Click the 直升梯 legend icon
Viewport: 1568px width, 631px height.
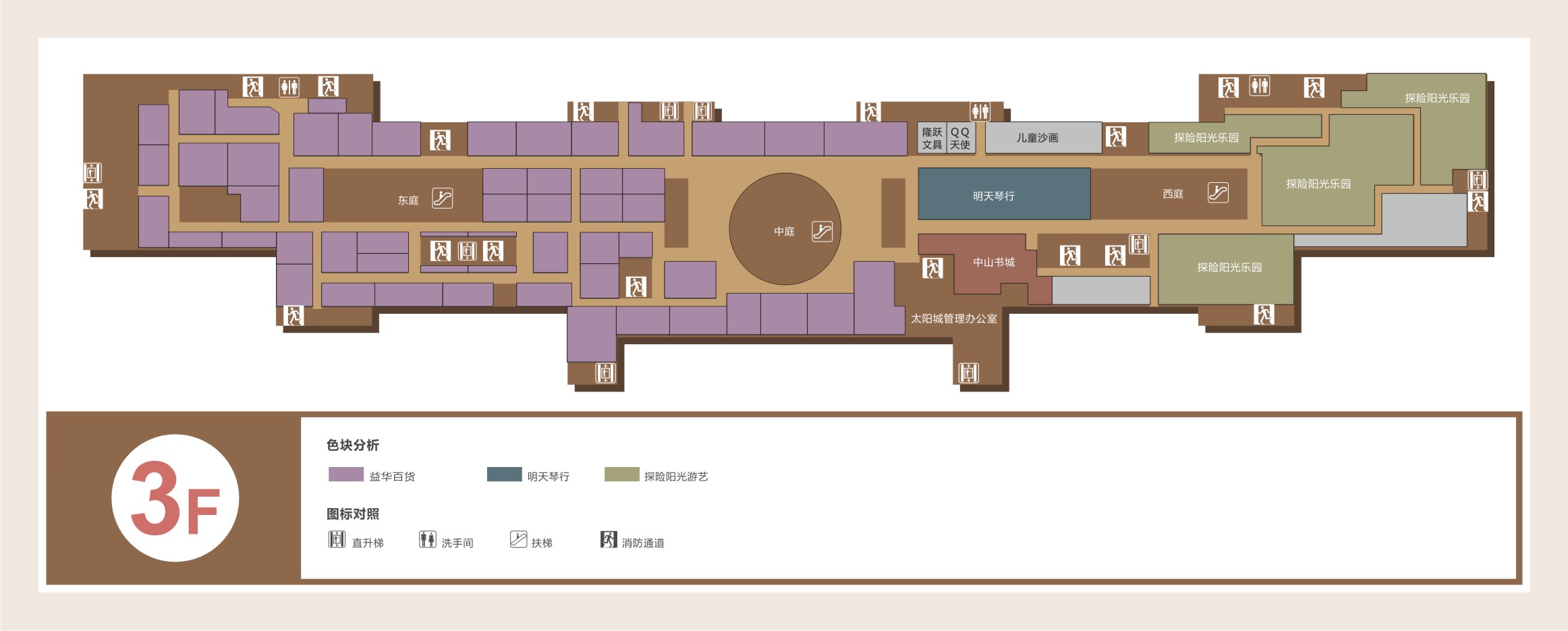tap(337, 539)
